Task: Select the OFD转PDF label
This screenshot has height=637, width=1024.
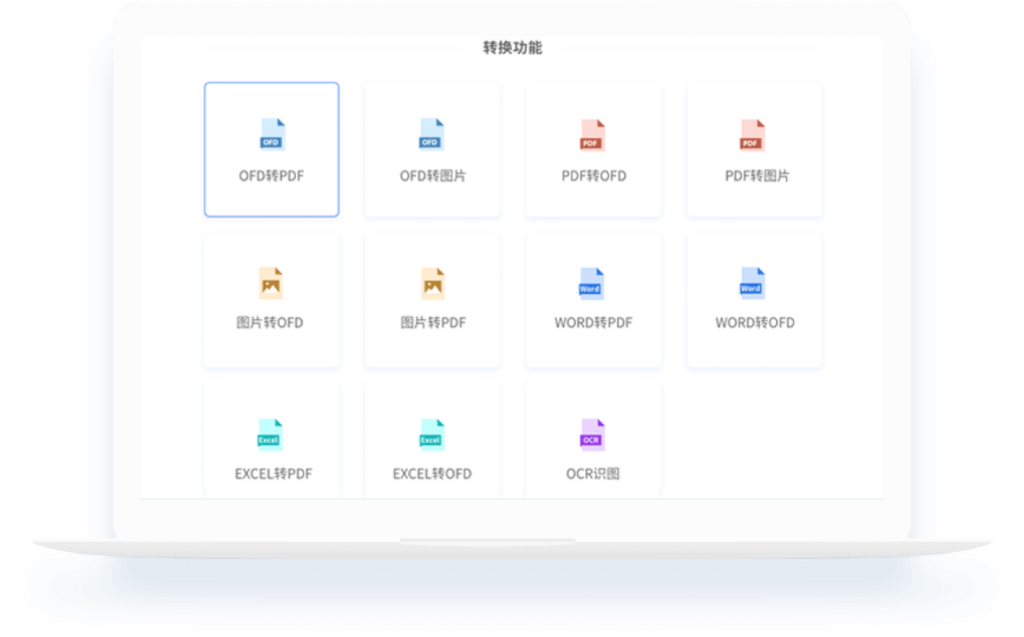Action: 271,176
